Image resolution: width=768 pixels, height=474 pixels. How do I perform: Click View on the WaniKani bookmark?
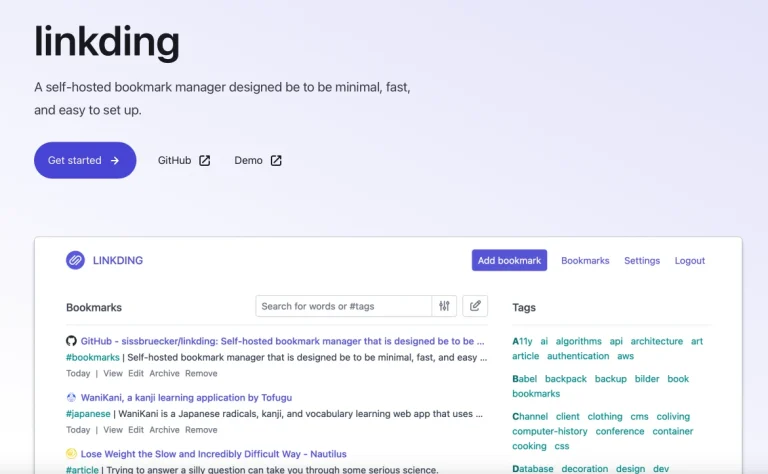(113, 429)
